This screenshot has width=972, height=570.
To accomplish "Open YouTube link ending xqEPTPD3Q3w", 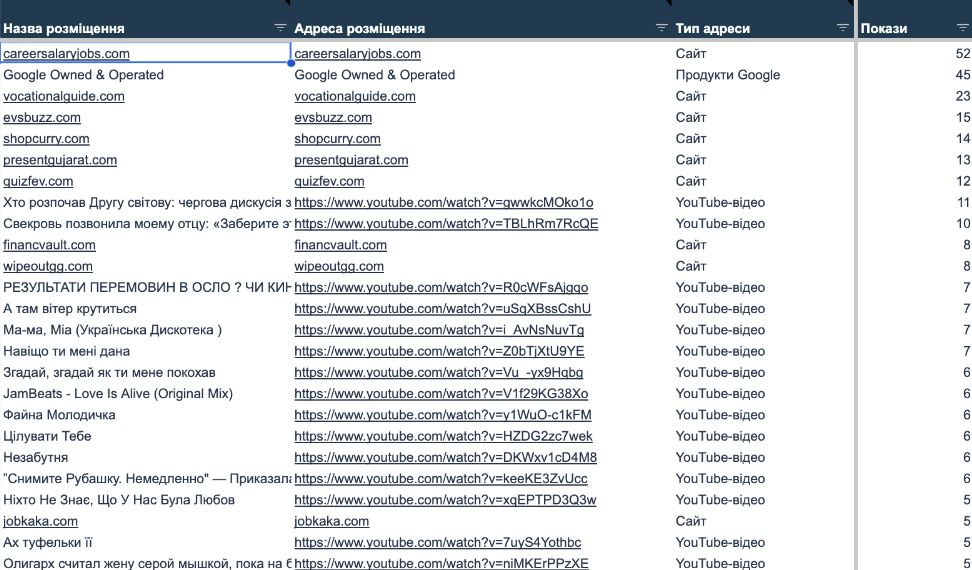I will (446, 499).
